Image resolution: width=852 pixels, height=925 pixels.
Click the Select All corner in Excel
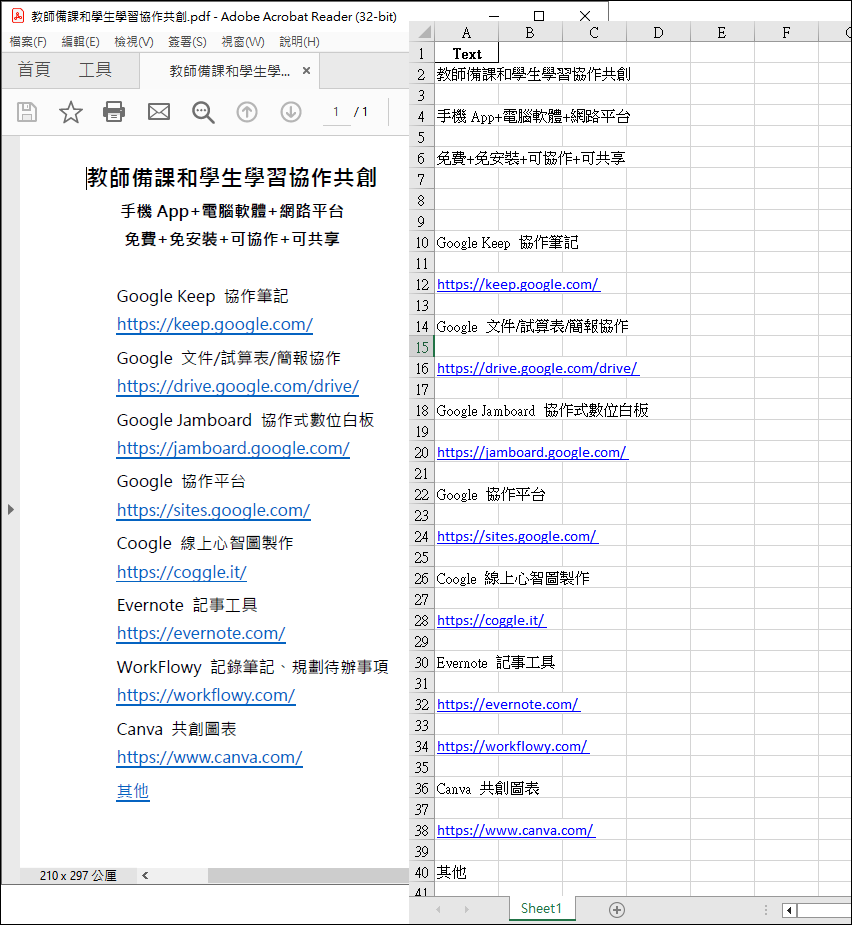[x=422, y=32]
